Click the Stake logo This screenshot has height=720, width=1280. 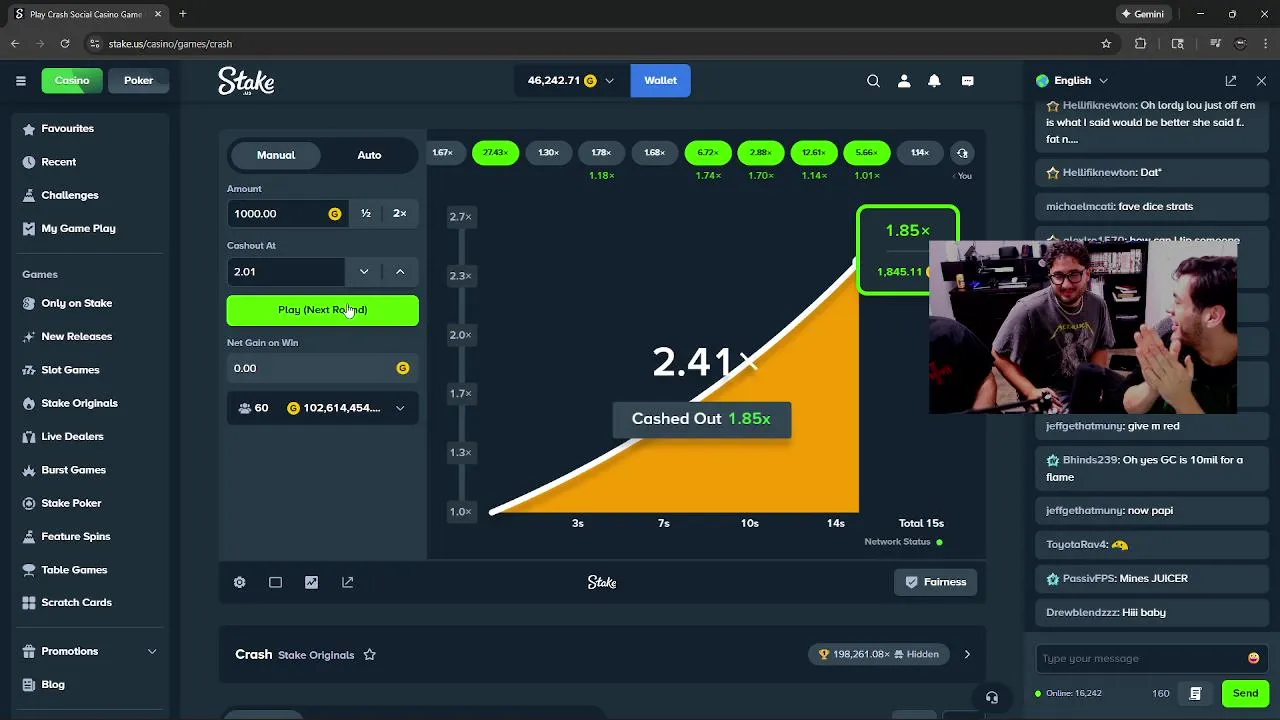[x=246, y=81]
